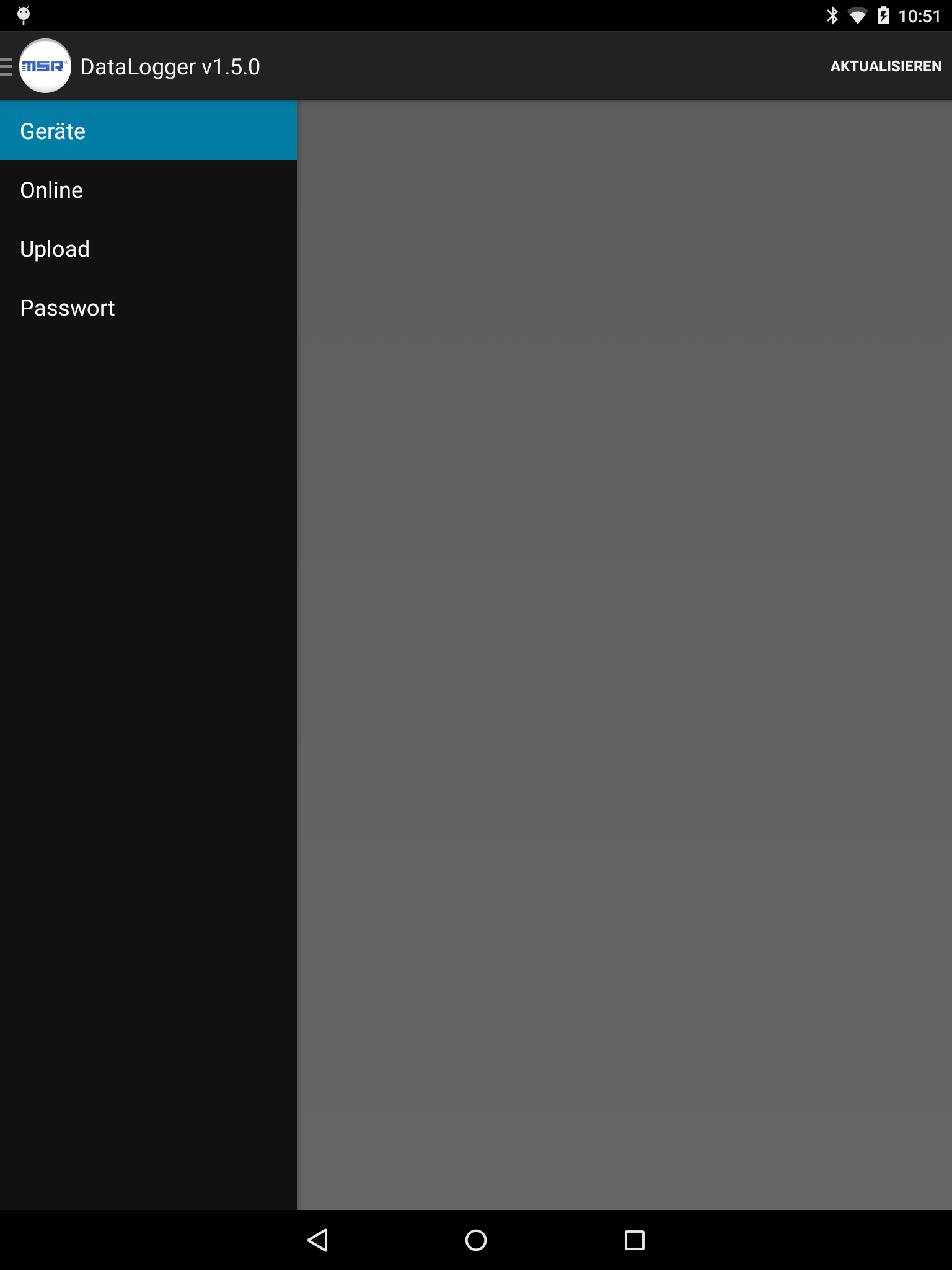Open the Online drawer item

tap(149, 190)
